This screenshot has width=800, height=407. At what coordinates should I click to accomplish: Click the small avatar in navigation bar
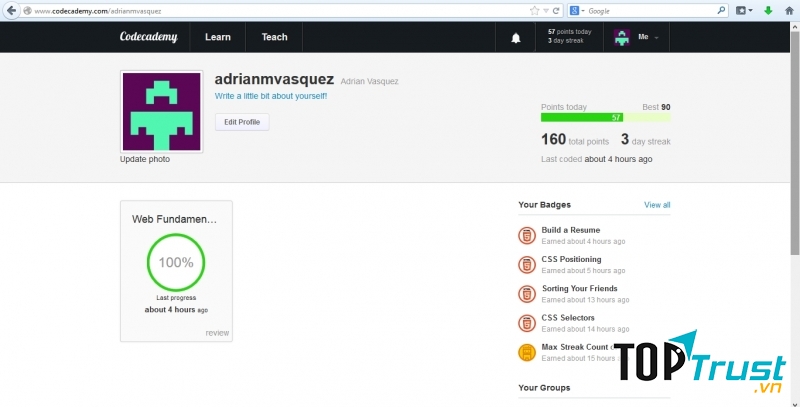pos(621,37)
